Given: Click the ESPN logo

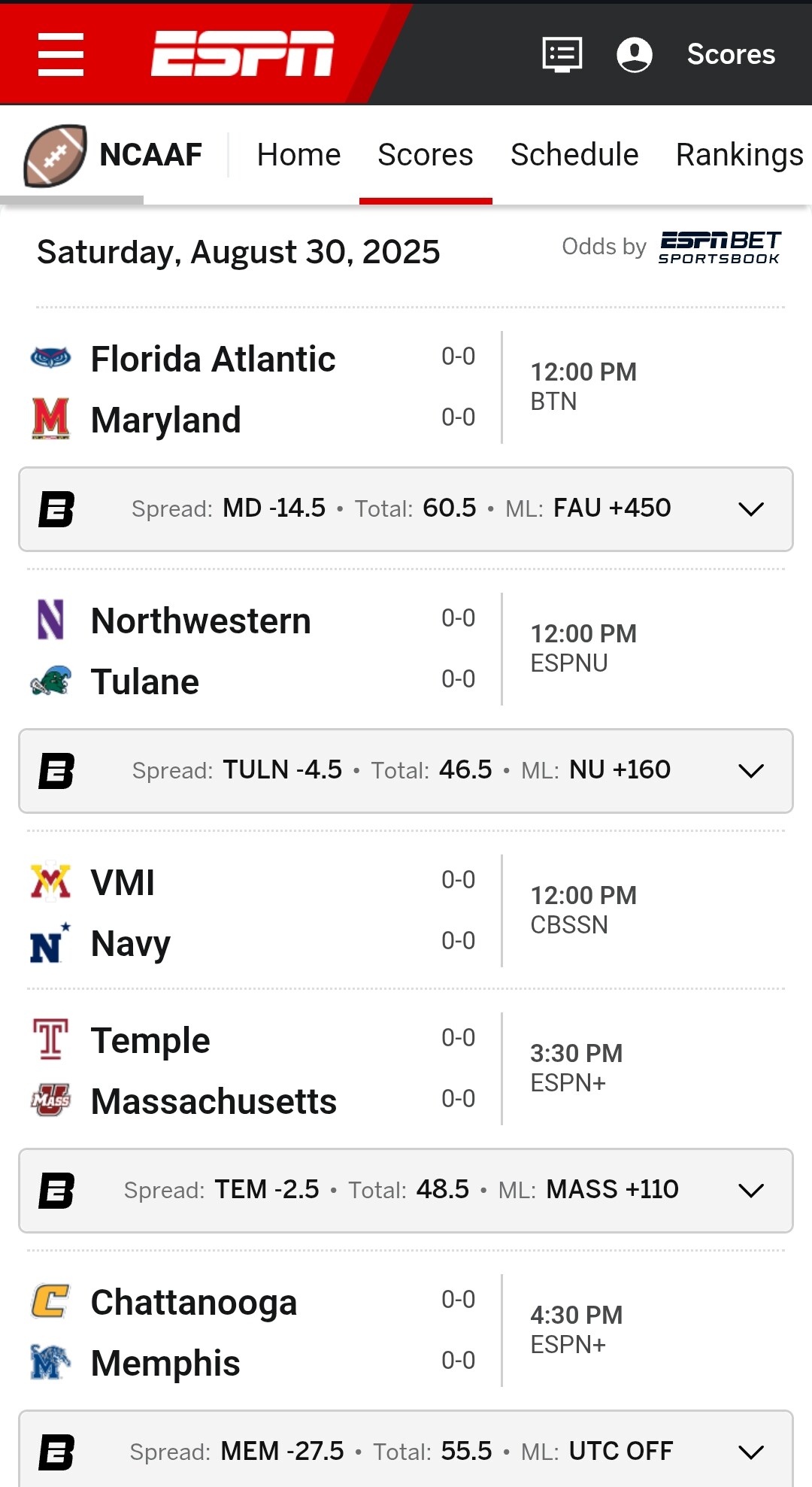Looking at the screenshot, I should click(x=242, y=53).
